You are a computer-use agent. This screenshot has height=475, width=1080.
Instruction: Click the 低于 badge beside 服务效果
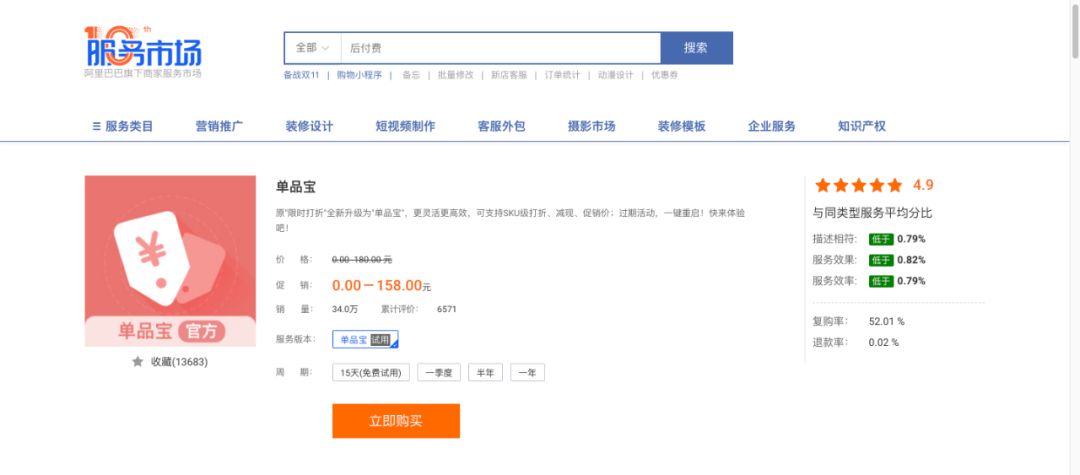pyautogui.click(x=881, y=260)
